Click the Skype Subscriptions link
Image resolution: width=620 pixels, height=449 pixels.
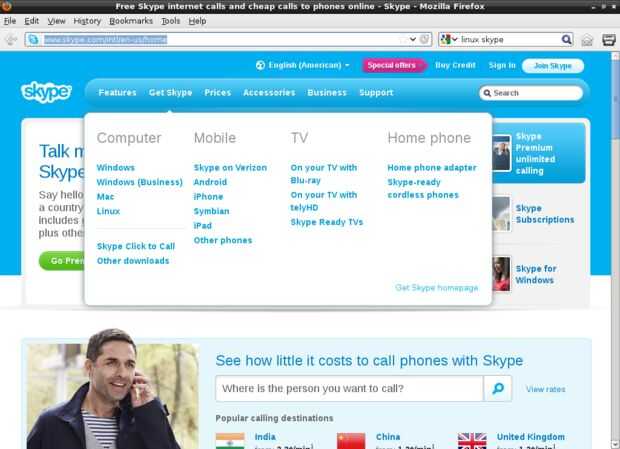[x=545, y=214]
